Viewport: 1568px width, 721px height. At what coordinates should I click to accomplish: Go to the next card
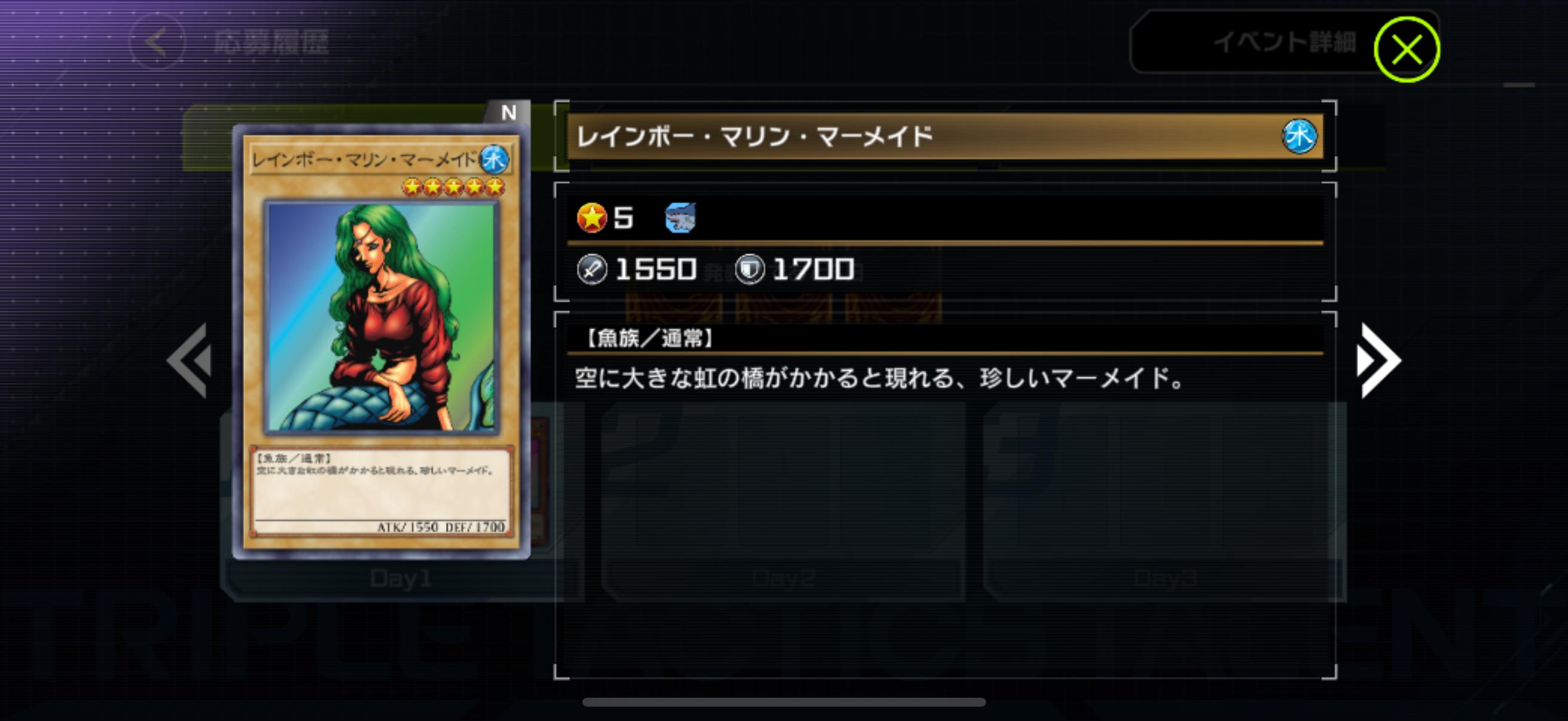point(1378,361)
